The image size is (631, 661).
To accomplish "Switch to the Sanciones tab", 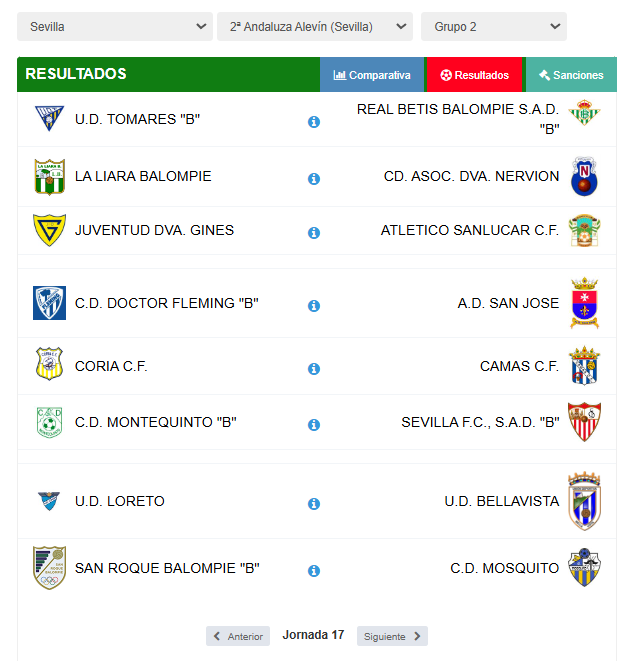I will 571,75.
